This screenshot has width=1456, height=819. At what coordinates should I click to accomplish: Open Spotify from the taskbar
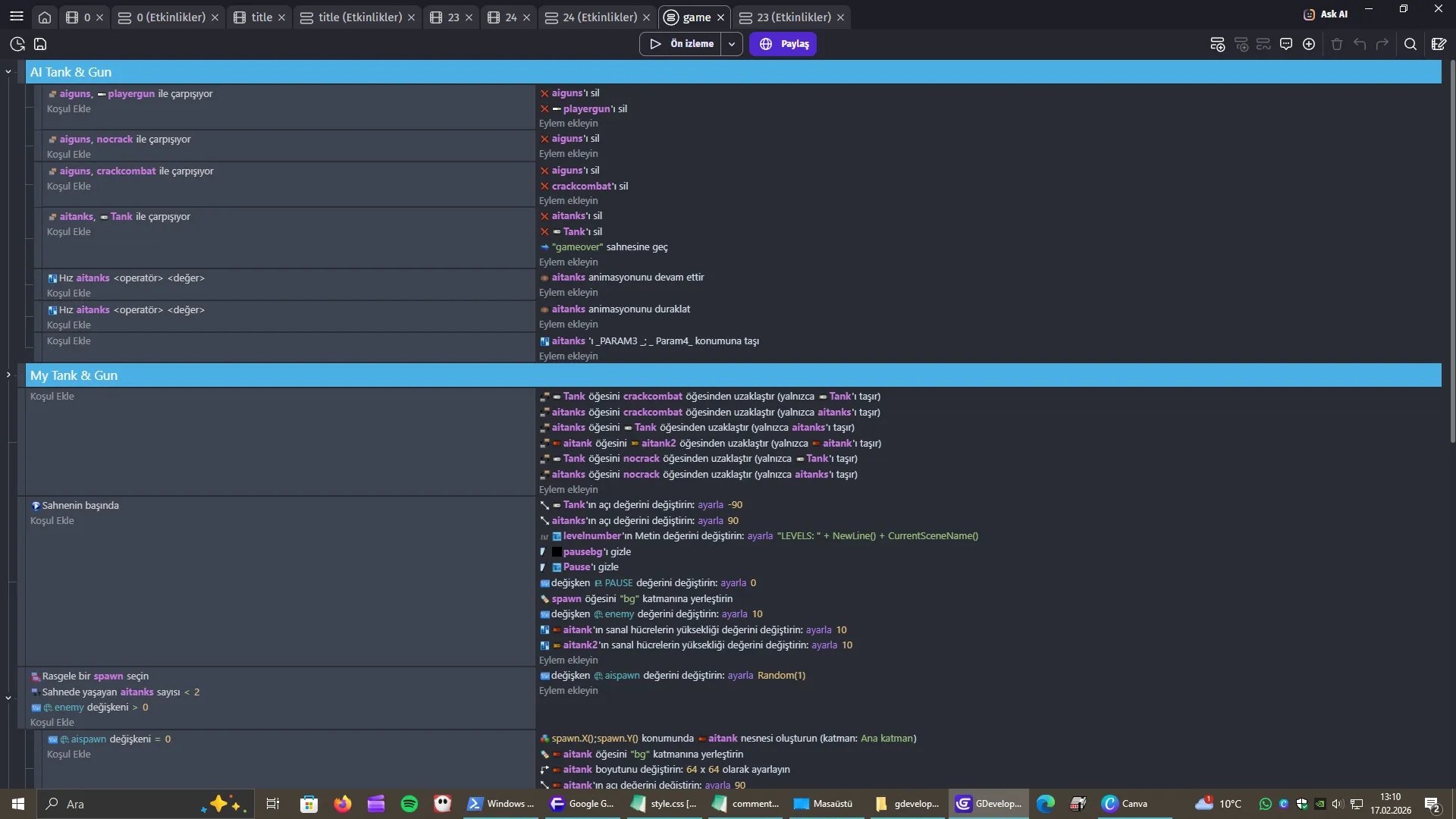[x=409, y=804]
